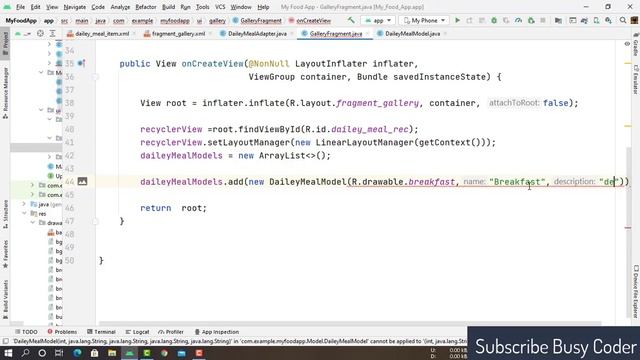
Task: Click the GalleryFragment breadcrumb in navigation bar
Action: point(257,20)
